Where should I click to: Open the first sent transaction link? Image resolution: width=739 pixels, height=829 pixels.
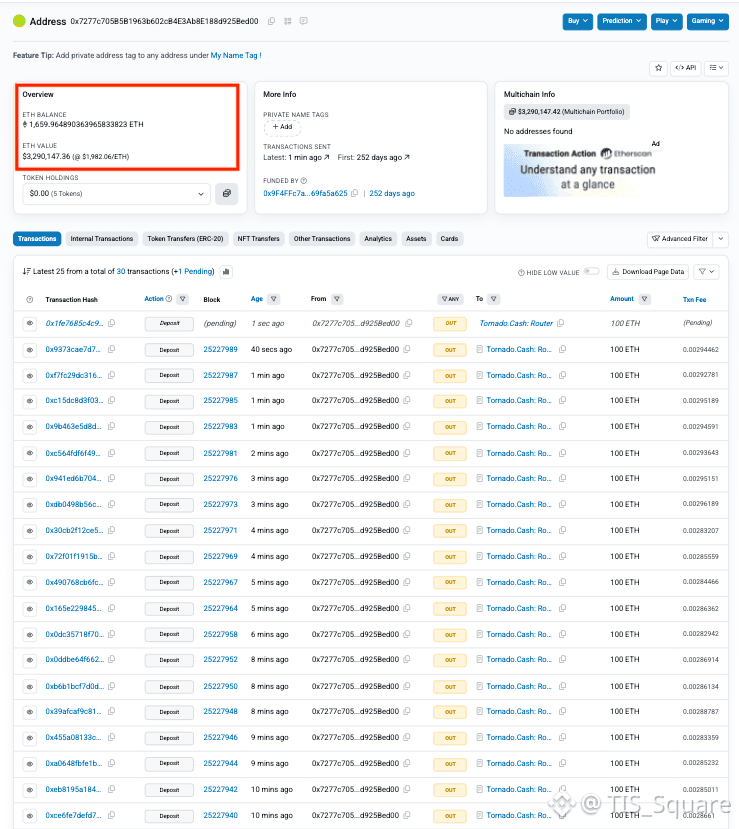pyautogui.click(x=383, y=158)
